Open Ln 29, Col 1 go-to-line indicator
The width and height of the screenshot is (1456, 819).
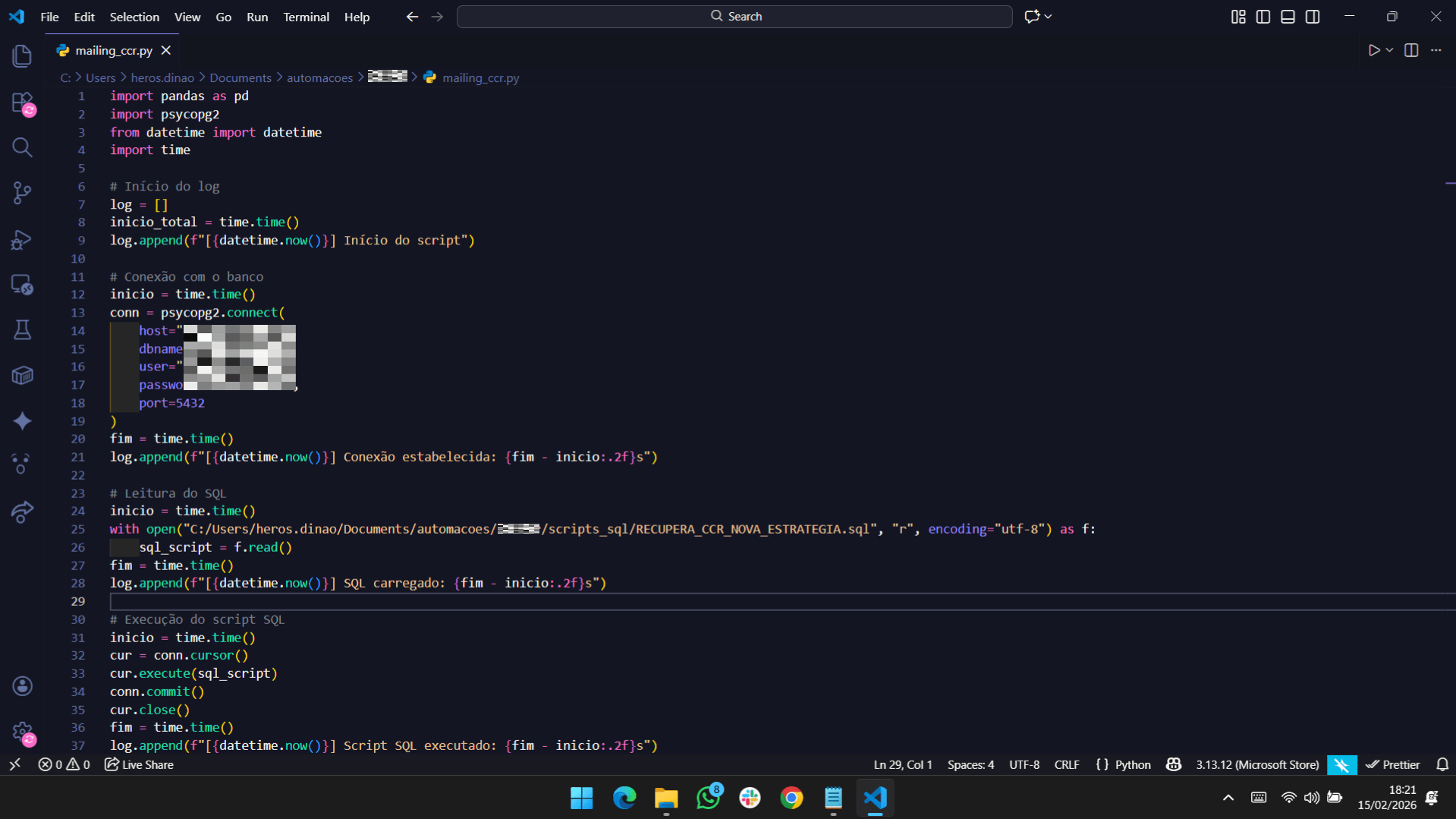tap(903, 765)
